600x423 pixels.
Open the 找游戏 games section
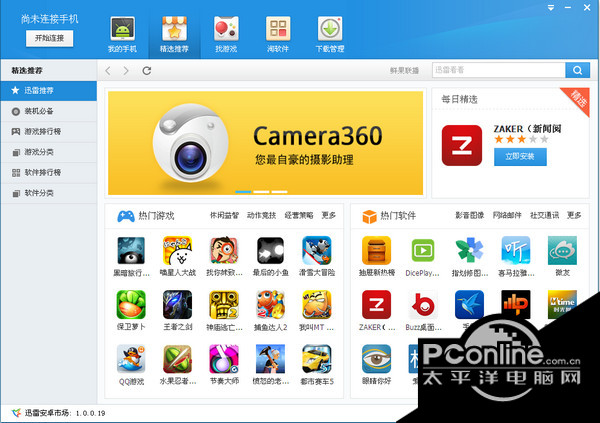point(226,34)
